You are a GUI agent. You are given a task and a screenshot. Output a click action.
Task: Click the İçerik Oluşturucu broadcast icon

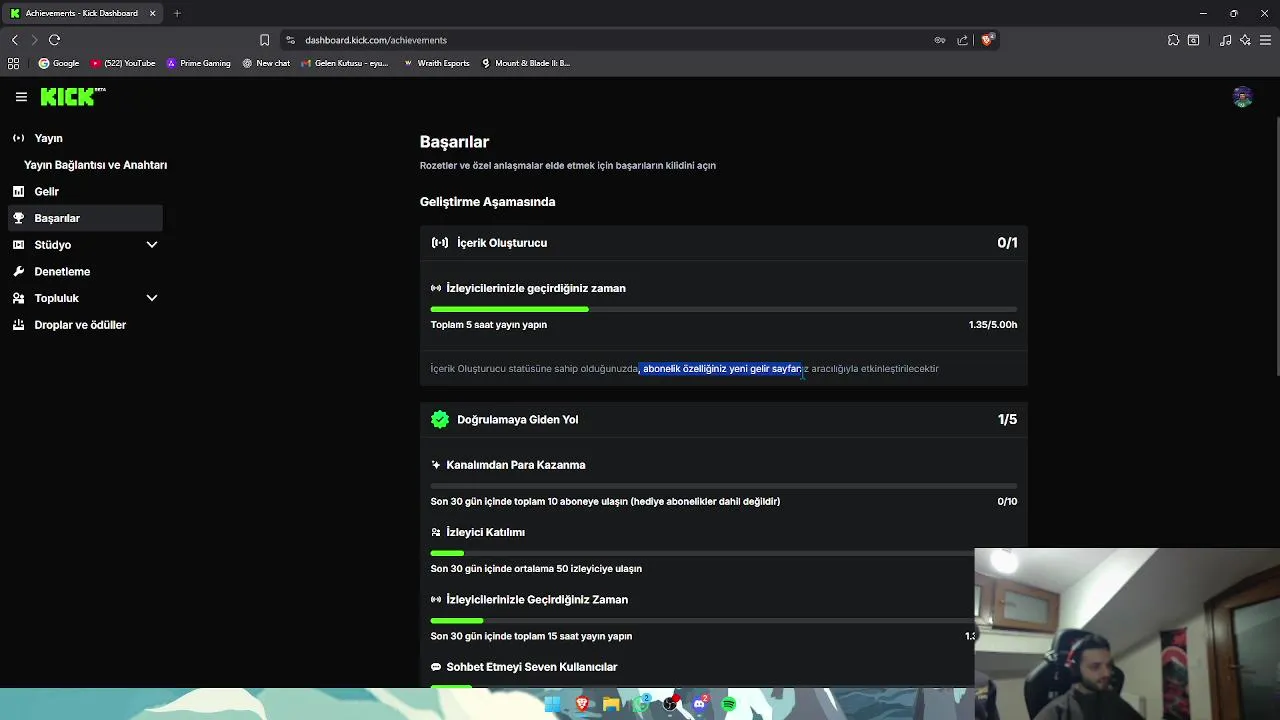pos(440,243)
